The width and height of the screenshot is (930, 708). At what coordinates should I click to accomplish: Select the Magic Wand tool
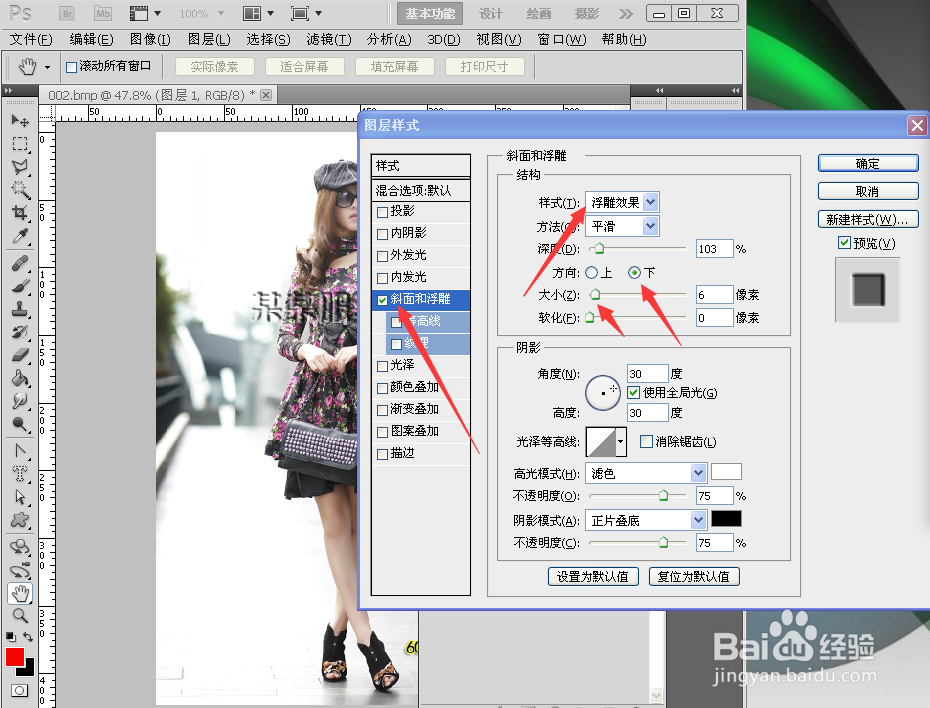point(20,190)
